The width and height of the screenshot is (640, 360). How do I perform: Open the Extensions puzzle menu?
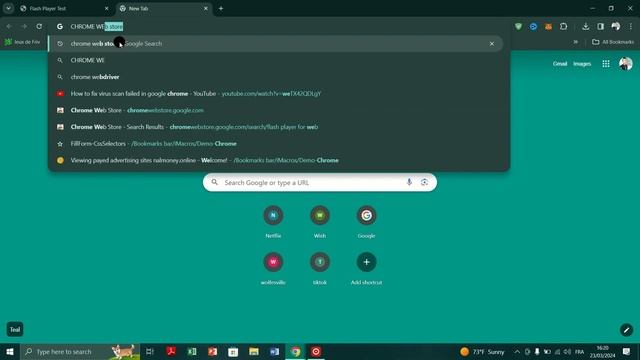click(x=564, y=27)
